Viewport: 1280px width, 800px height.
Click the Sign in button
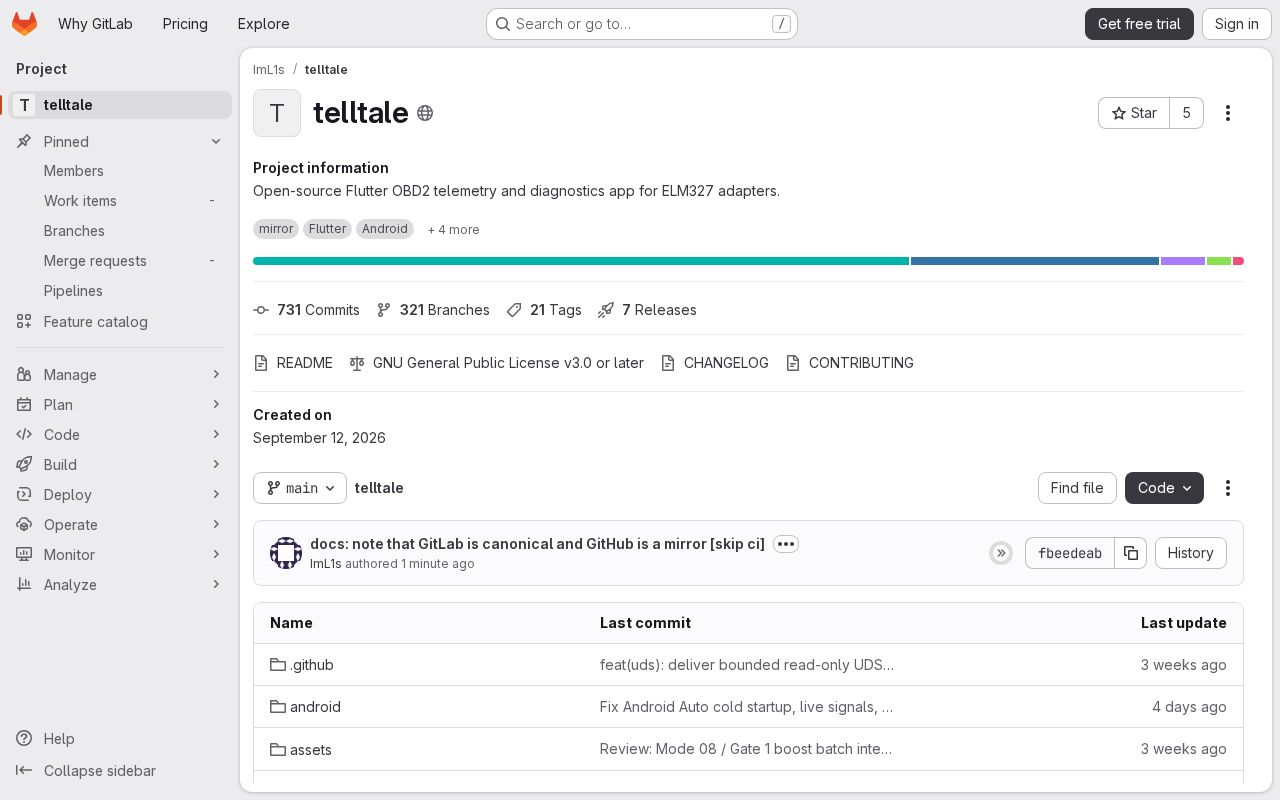(1237, 24)
